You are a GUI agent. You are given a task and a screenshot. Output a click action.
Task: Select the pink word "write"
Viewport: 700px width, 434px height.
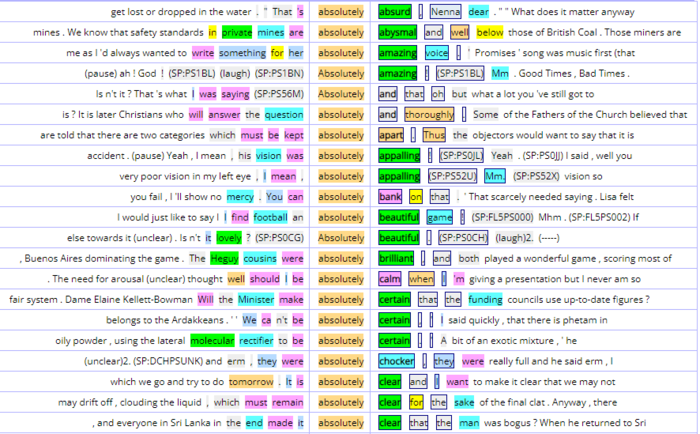pyautogui.click(x=203, y=53)
